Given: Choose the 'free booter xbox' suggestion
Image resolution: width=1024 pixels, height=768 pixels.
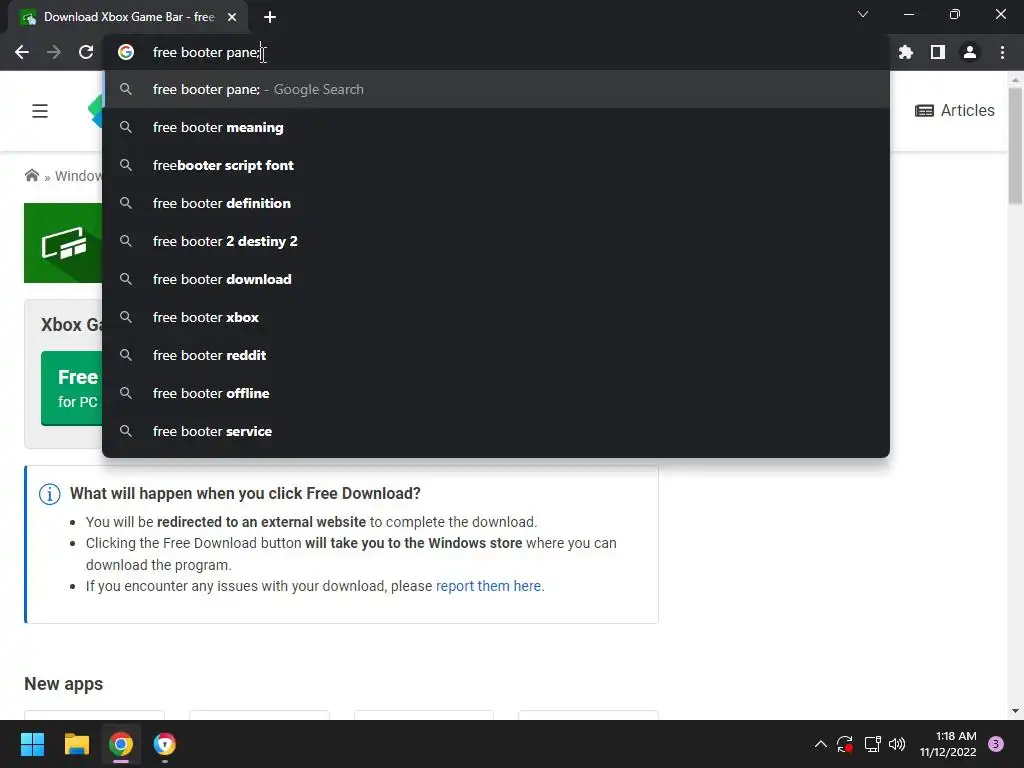Looking at the screenshot, I should coord(496,317).
